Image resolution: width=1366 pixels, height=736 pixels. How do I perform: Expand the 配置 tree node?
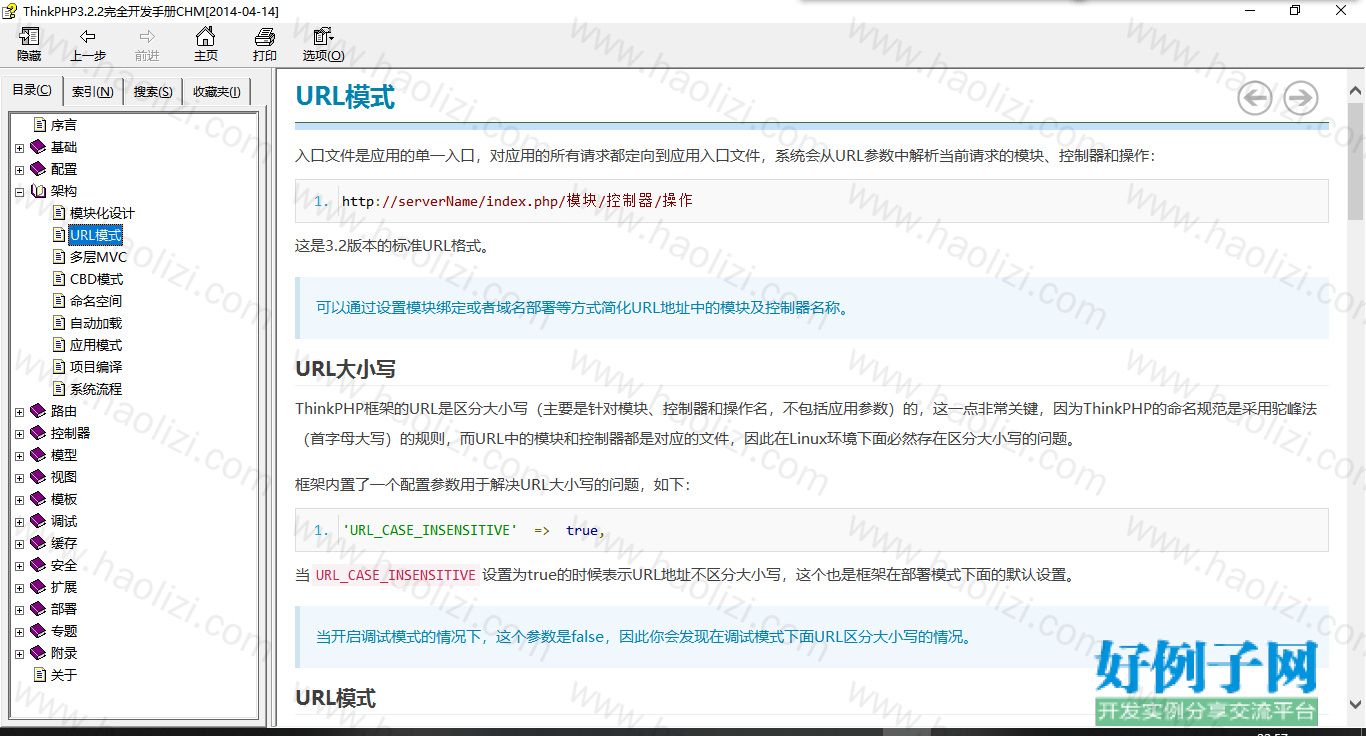coord(20,170)
